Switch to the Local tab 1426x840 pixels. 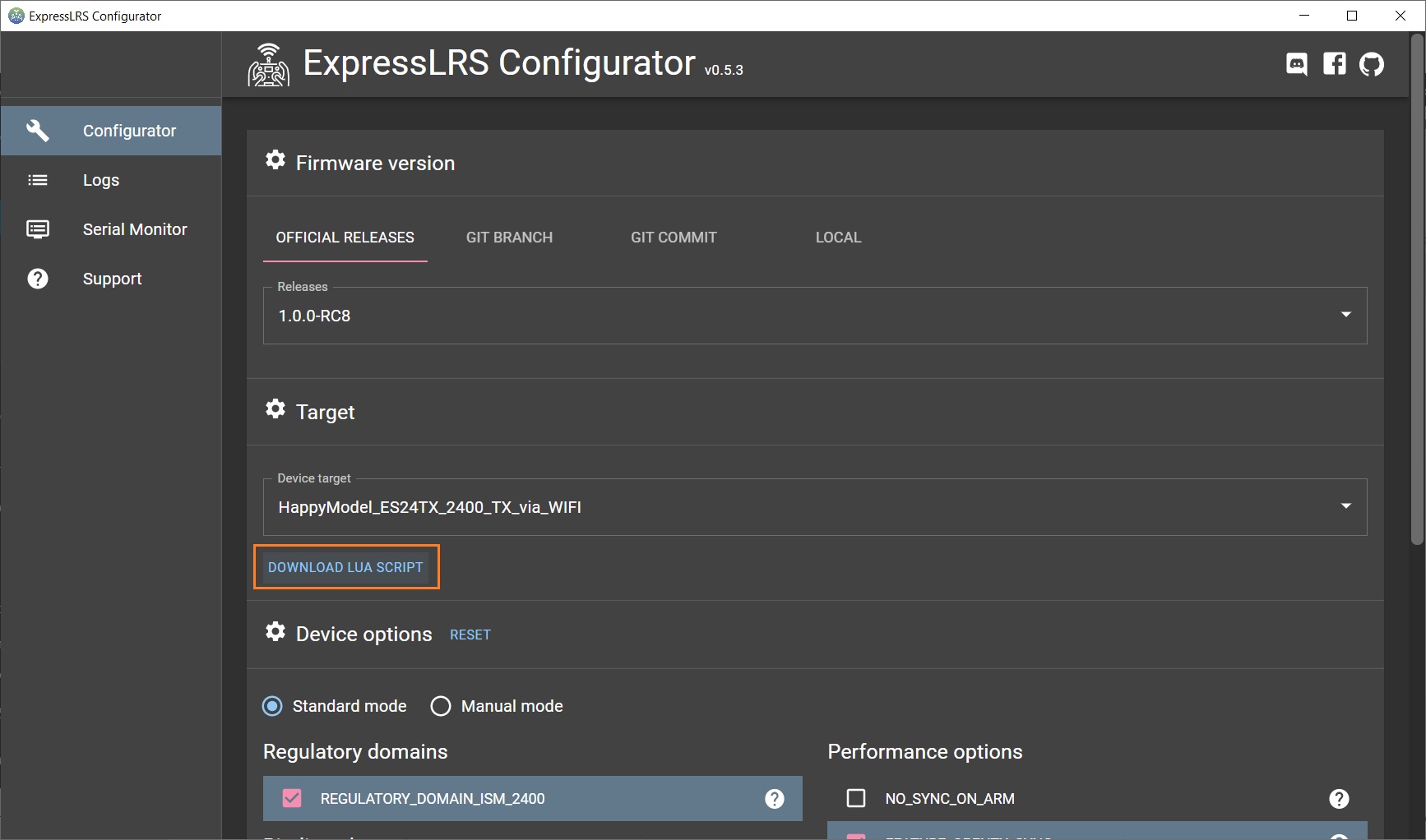839,238
